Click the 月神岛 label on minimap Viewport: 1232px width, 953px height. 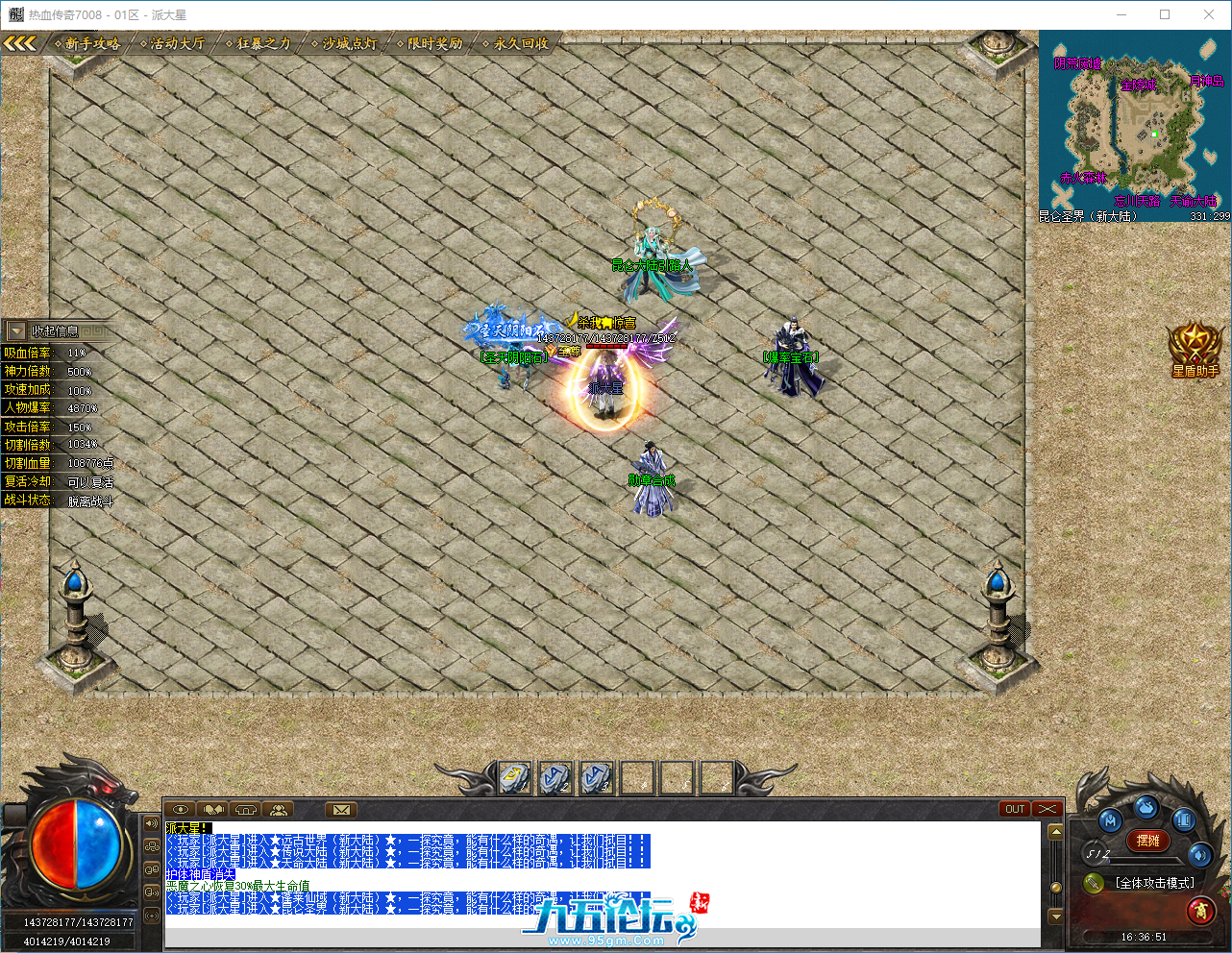(1207, 82)
